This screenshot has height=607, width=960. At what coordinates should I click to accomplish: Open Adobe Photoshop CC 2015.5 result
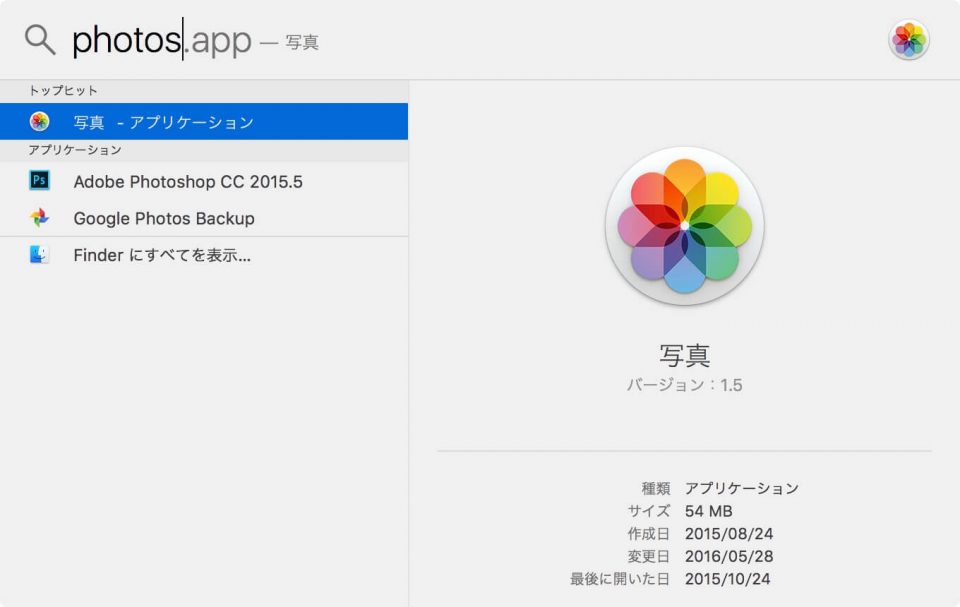[204, 181]
